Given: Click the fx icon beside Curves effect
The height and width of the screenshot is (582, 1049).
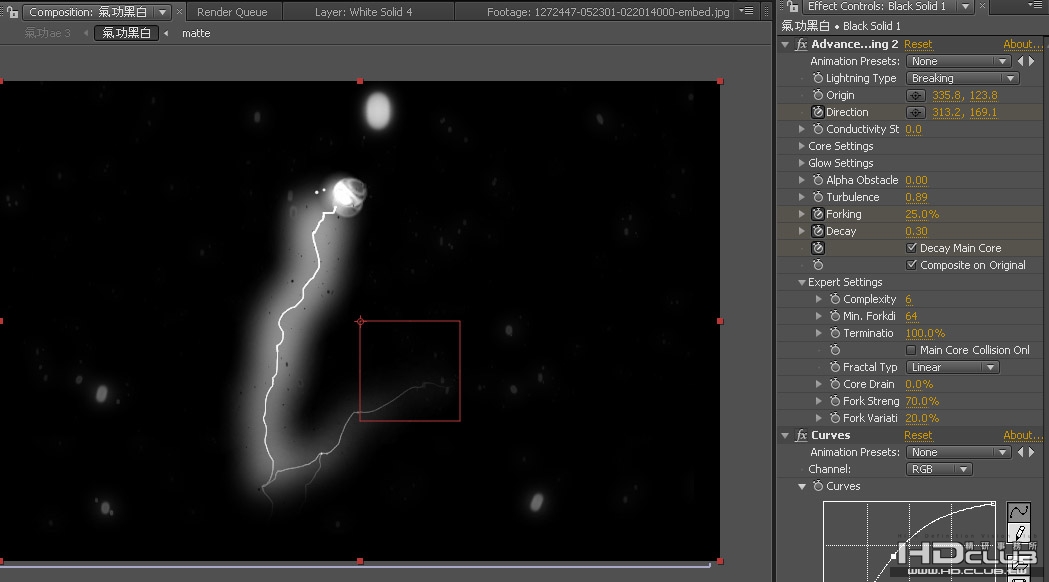Looking at the screenshot, I should coord(801,435).
